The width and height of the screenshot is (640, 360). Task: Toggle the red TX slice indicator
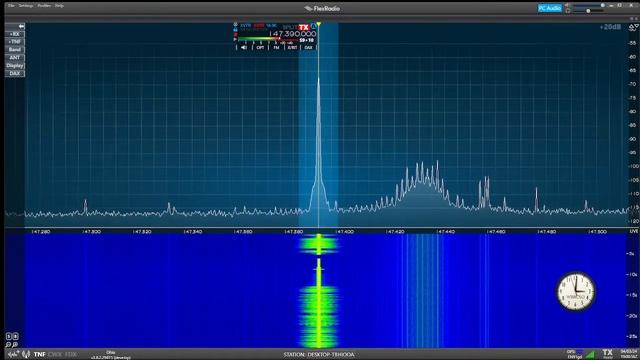304,27
